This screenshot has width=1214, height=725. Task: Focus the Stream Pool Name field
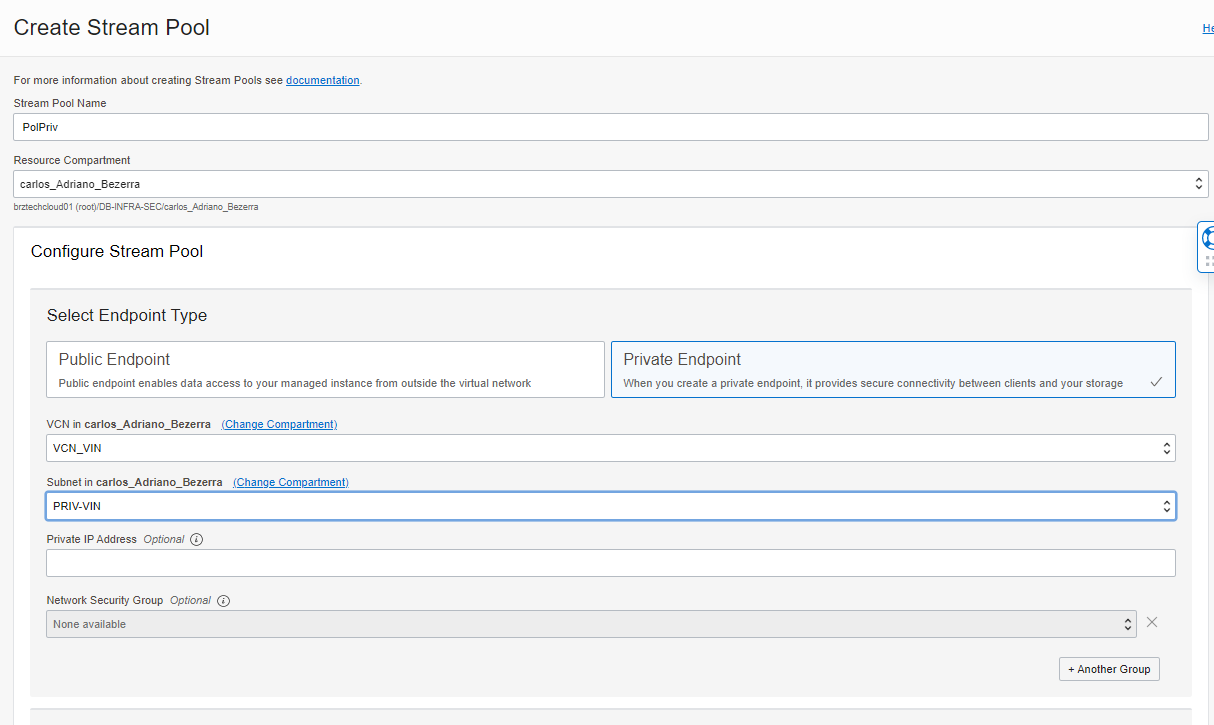pyautogui.click(x=610, y=127)
